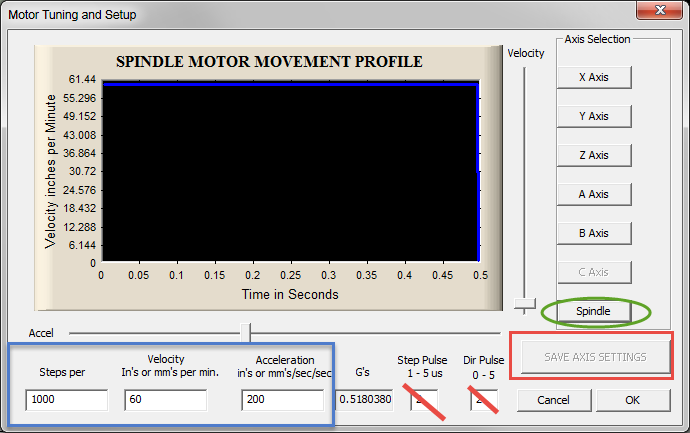Click the Dir Pulse input field

coord(484,400)
